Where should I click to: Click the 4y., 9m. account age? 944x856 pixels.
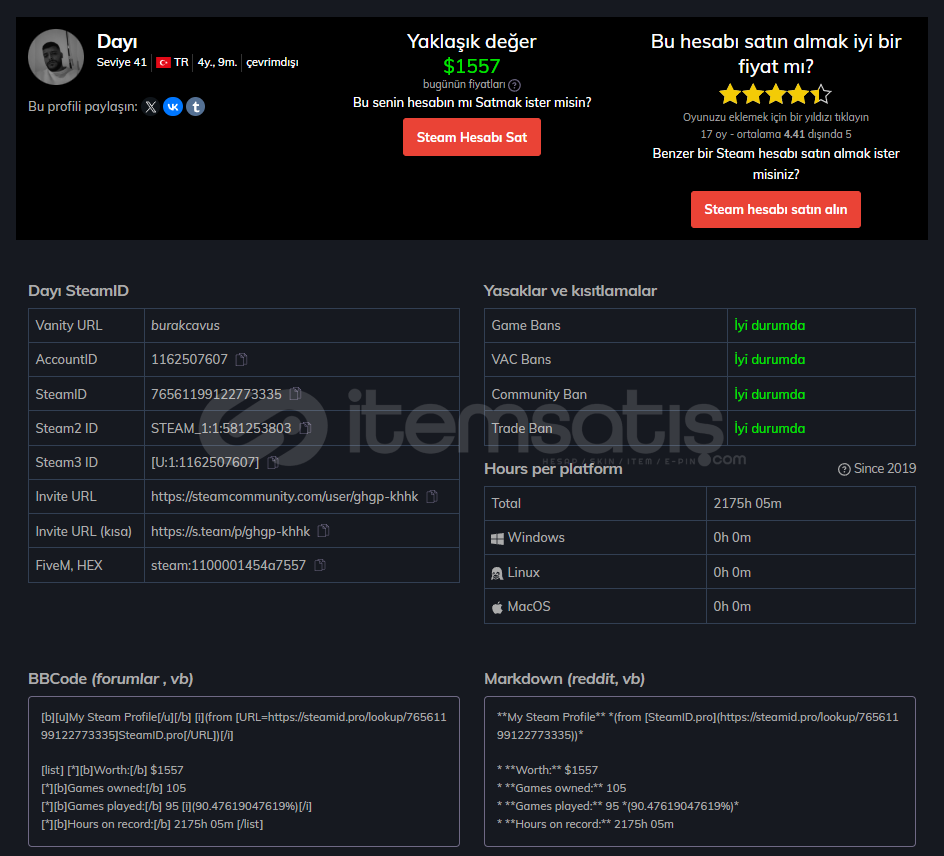pyautogui.click(x=217, y=62)
